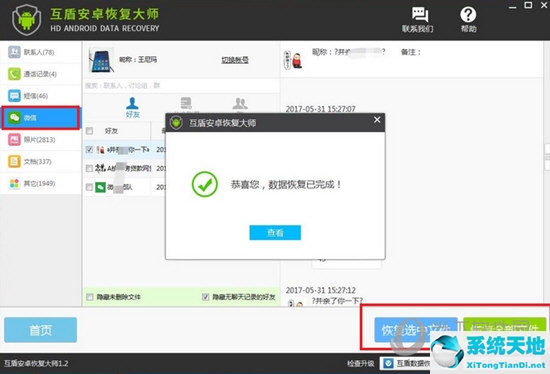
Task: Click the first friend's avatar in list
Action: point(101,150)
